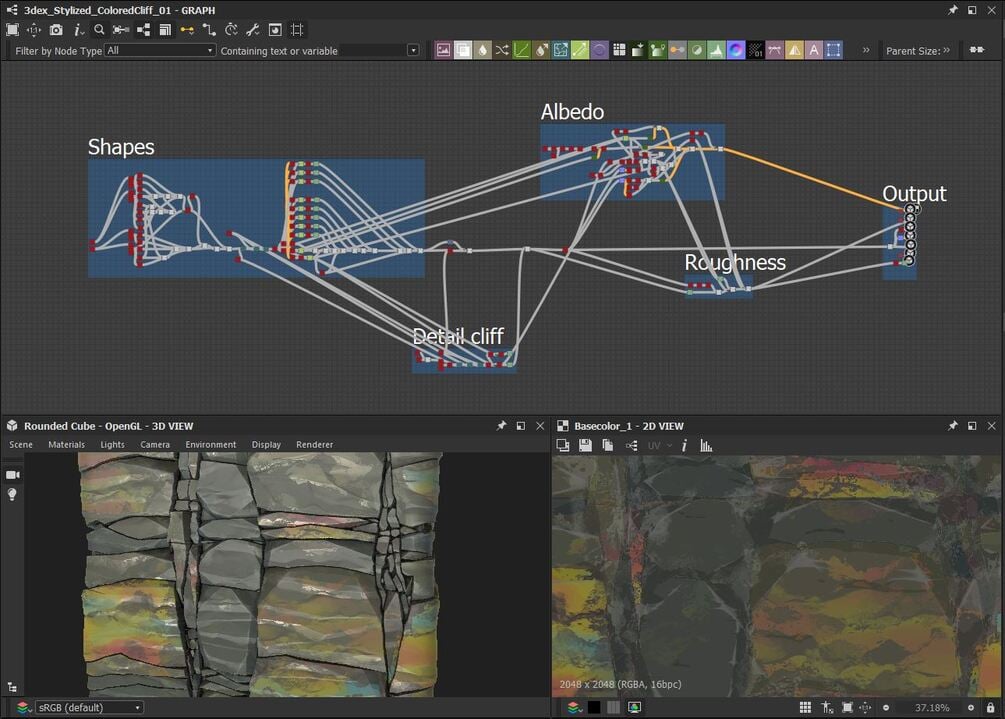
Task: Toggle the stacked frames display icon
Action: (165, 29)
